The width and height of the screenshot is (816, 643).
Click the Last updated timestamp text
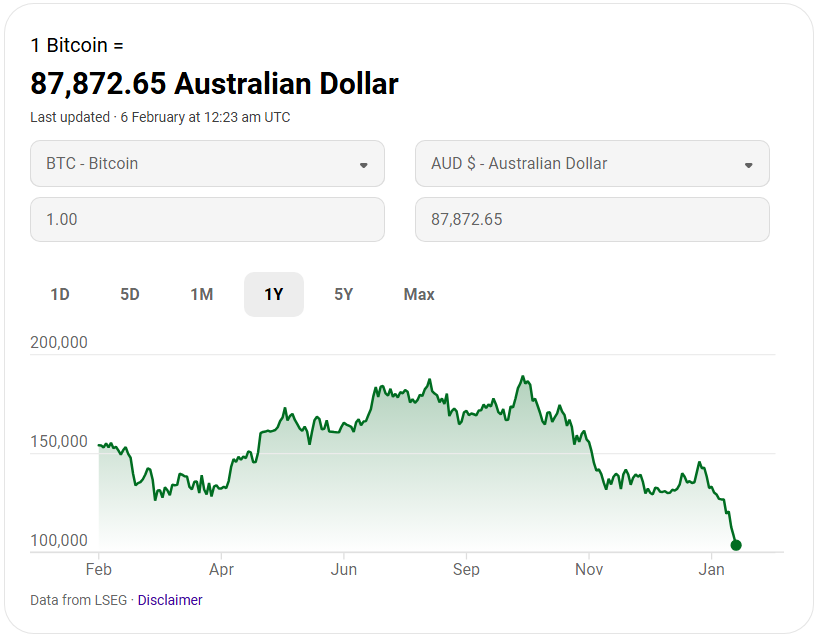pos(160,117)
